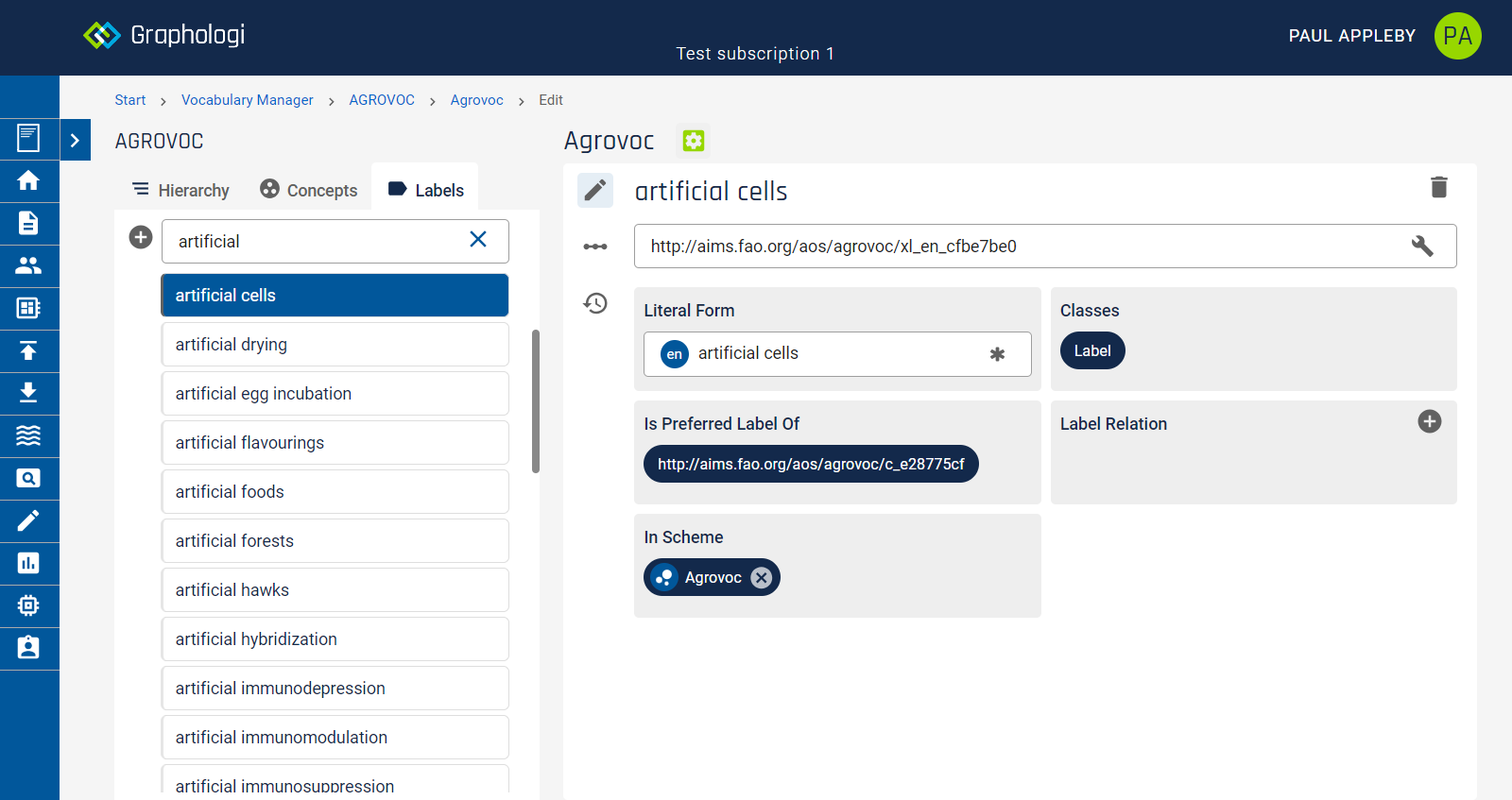
Task: Open Vocabulary Manager breadcrumb link
Action: point(248,100)
